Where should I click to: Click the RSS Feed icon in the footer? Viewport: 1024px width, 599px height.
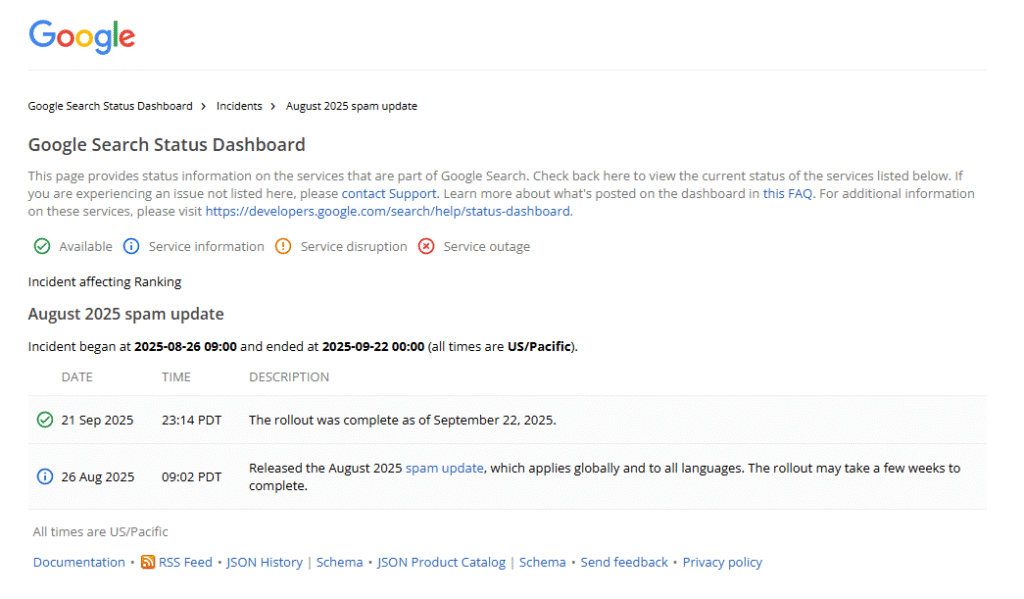coord(148,562)
